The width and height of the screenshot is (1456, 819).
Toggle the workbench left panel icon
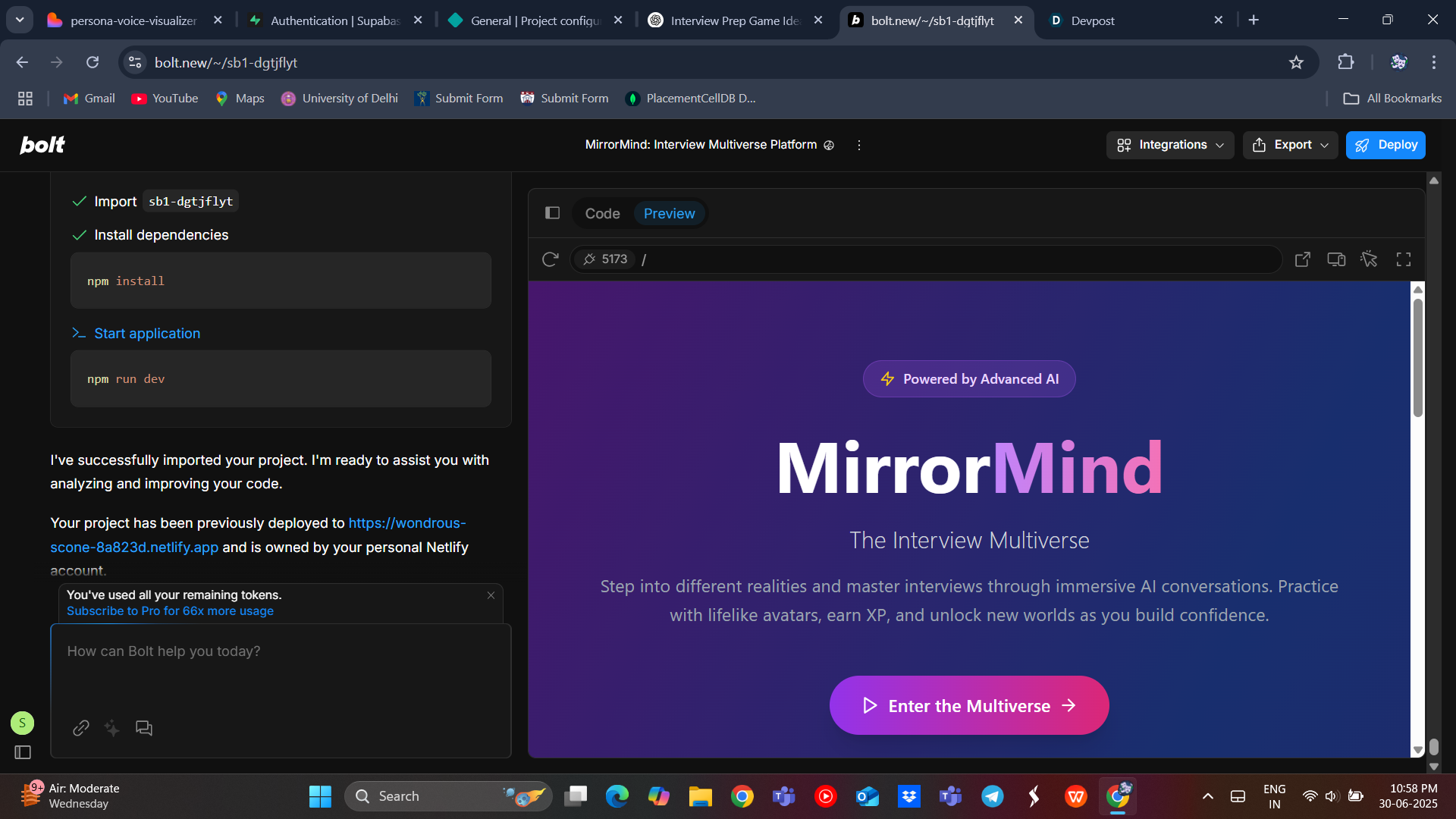pos(553,213)
